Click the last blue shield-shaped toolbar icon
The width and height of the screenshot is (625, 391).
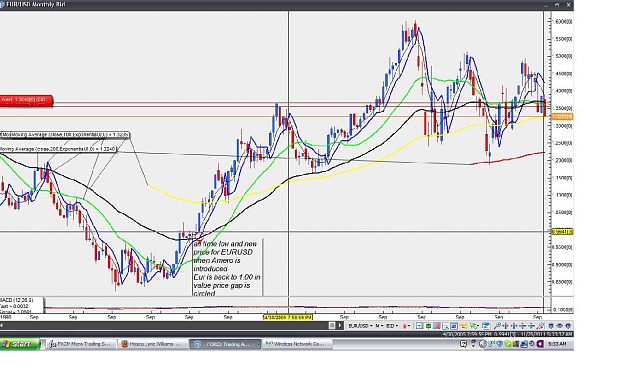(568, 326)
